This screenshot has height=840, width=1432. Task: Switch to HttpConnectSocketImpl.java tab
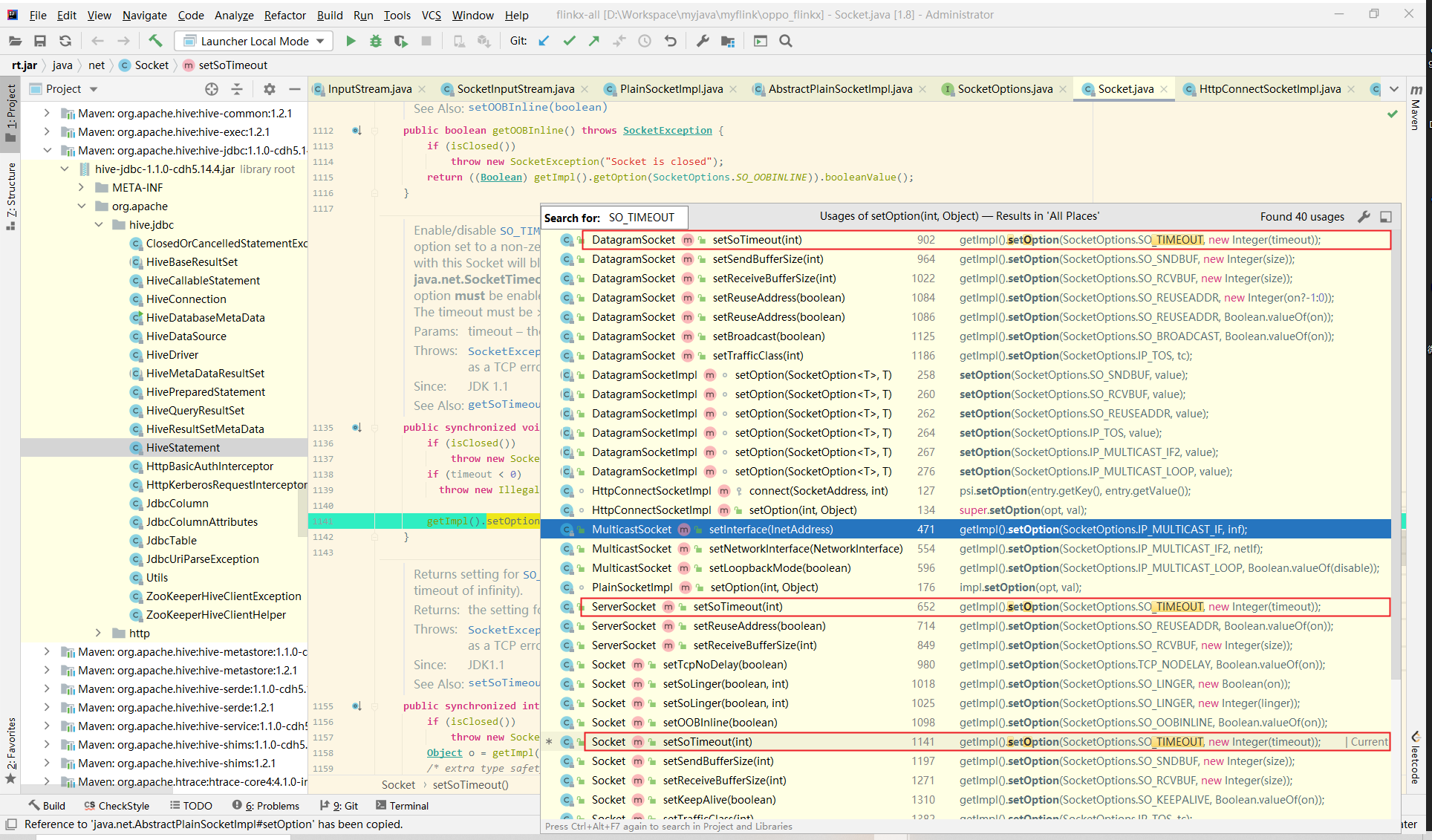click(x=1269, y=89)
